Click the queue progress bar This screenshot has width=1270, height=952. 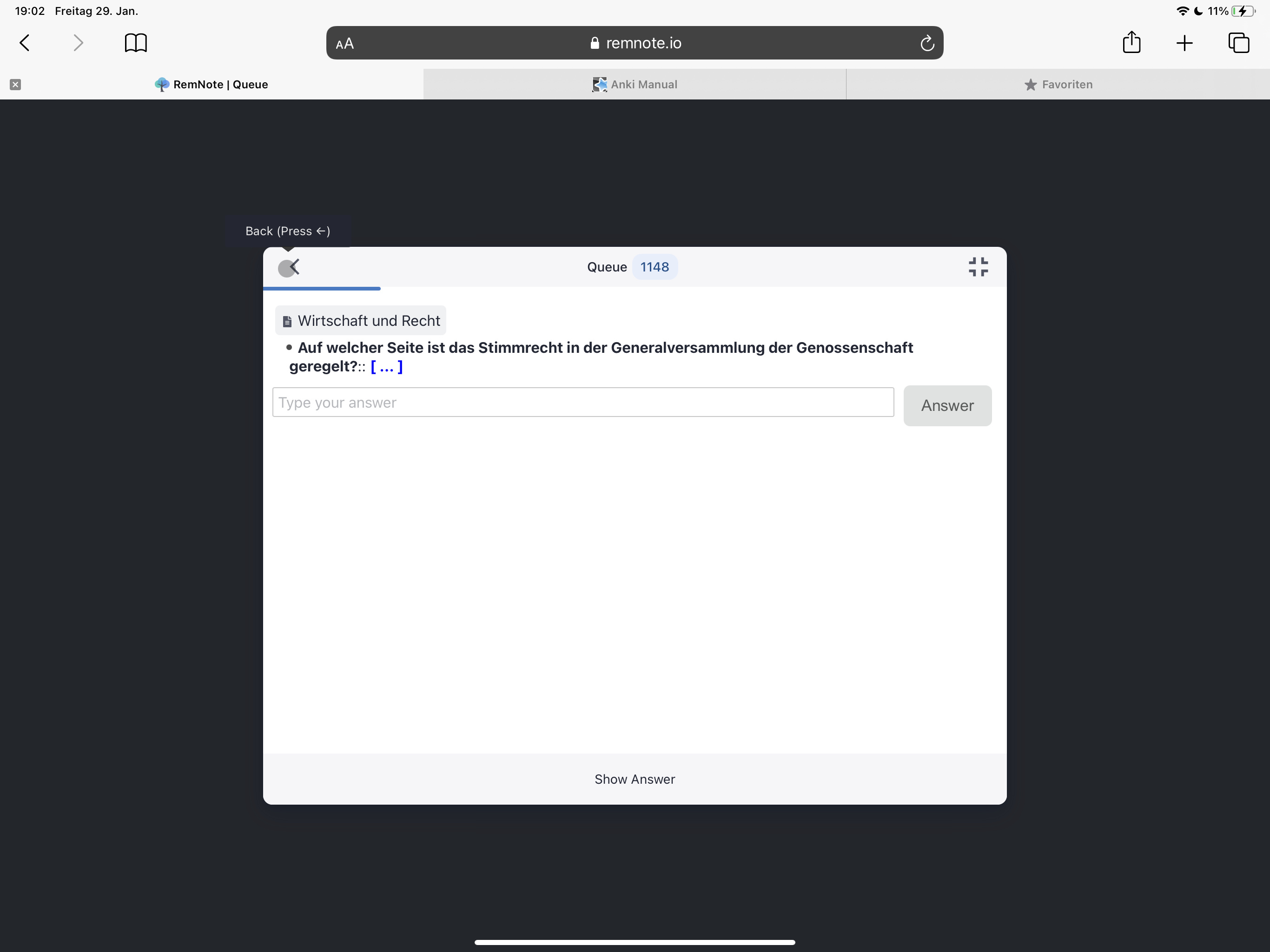pyautogui.click(x=322, y=289)
